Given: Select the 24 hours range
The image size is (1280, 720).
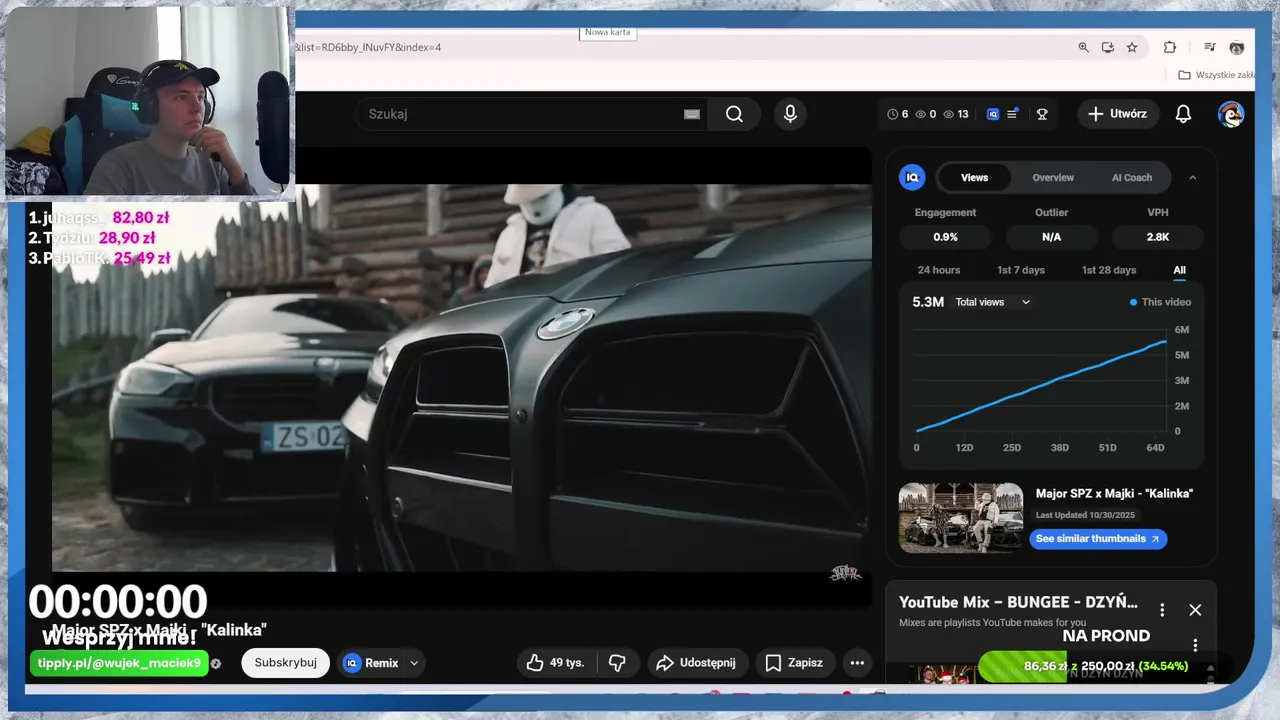Looking at the screenshot, I should coord(939,270).
